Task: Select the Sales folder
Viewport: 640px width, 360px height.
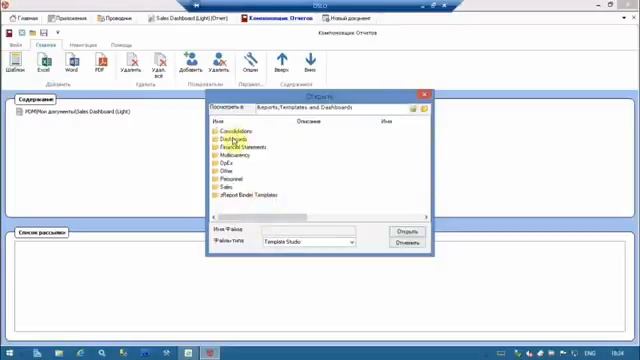Action: point(222,187)
